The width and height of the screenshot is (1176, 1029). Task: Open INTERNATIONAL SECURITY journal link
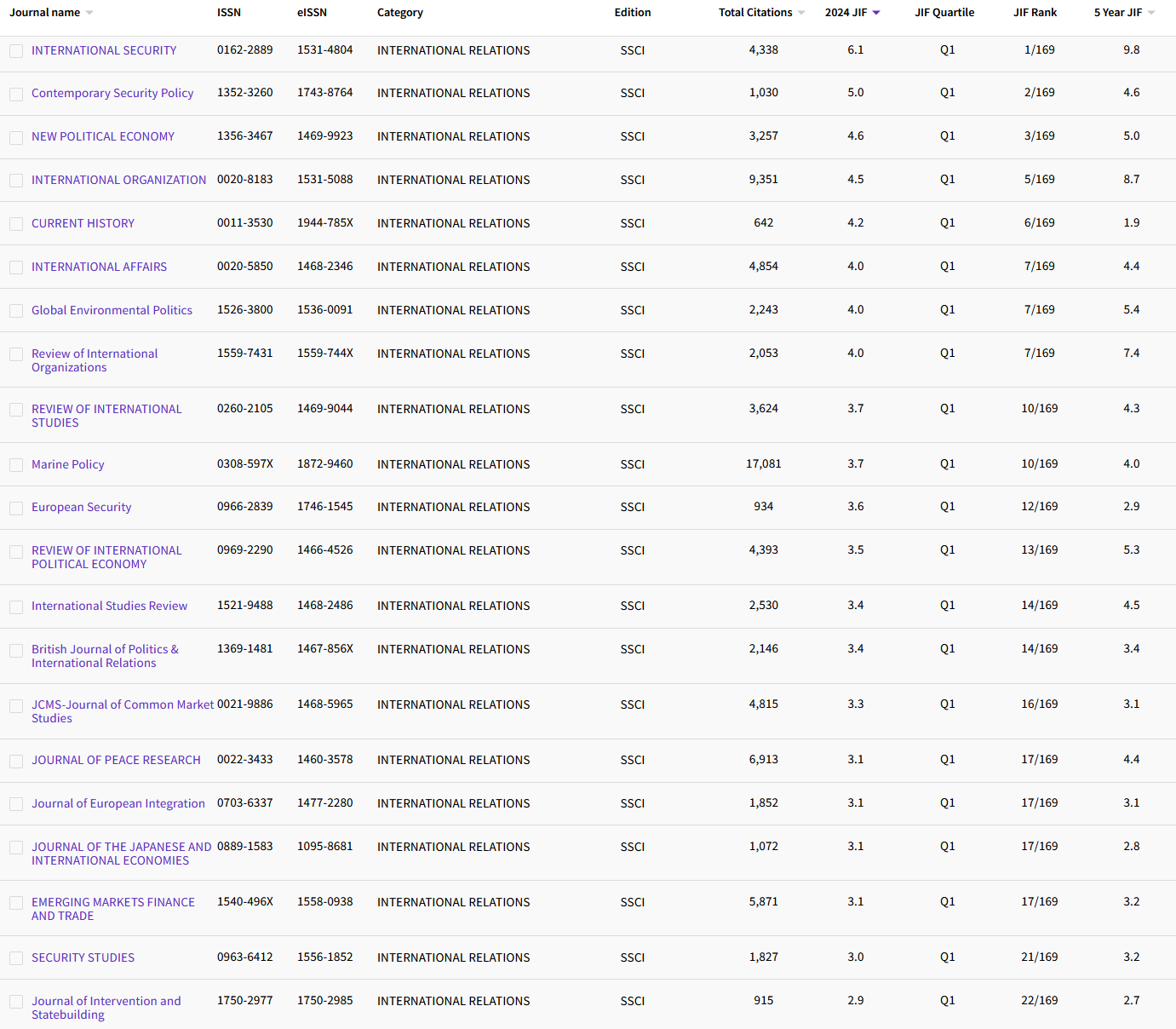pos(104,50)
